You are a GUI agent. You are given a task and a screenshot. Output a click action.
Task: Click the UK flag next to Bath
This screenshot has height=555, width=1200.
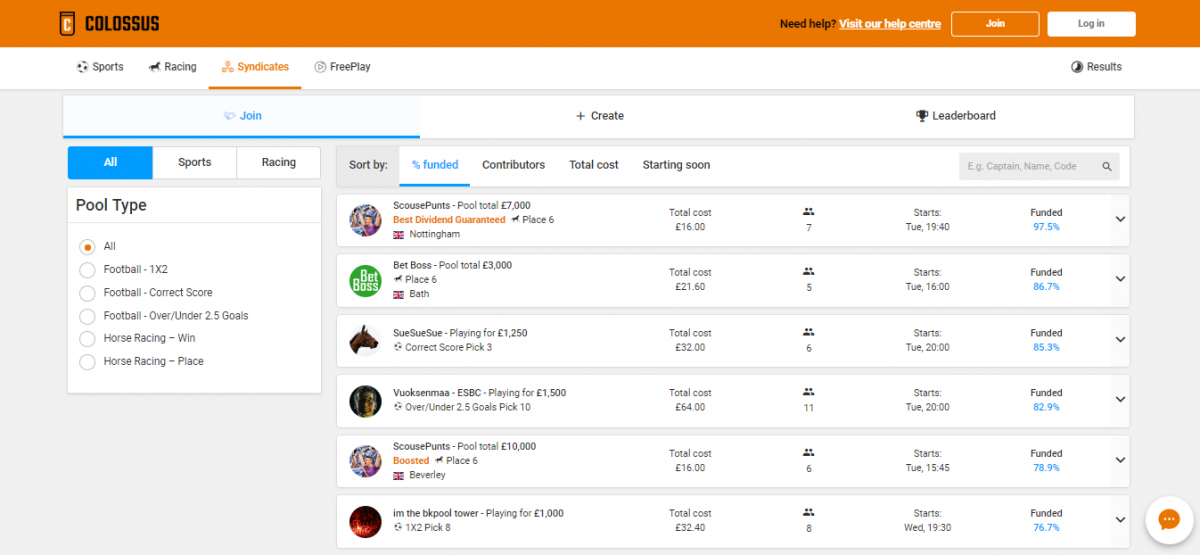point(399,294)
